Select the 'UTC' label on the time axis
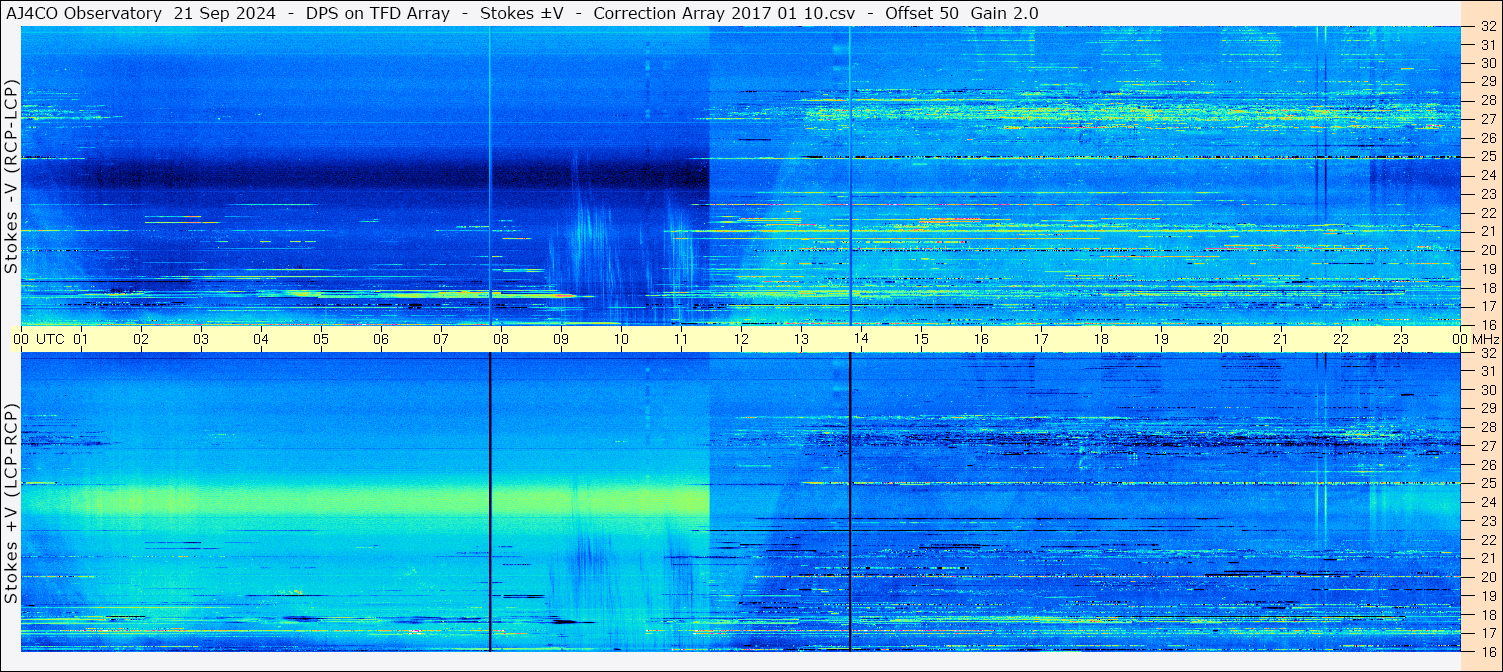Viewport: 1503px width, 672px height. tap(50, 339)
